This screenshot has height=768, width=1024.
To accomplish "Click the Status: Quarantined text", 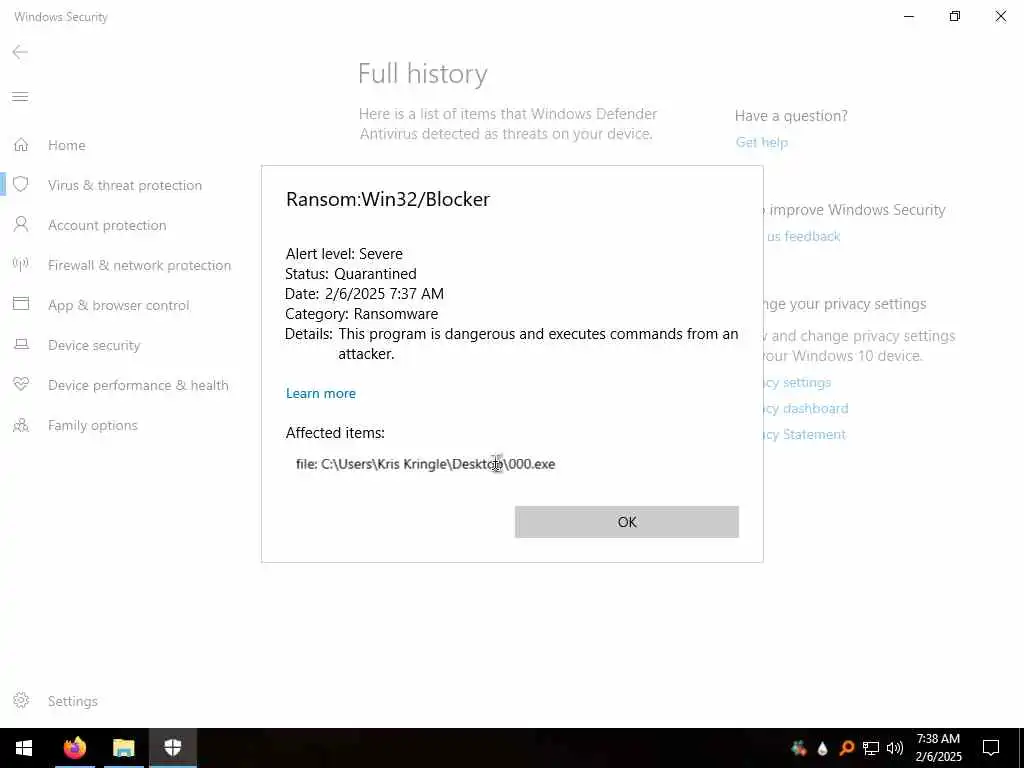I will pos(351,274).
